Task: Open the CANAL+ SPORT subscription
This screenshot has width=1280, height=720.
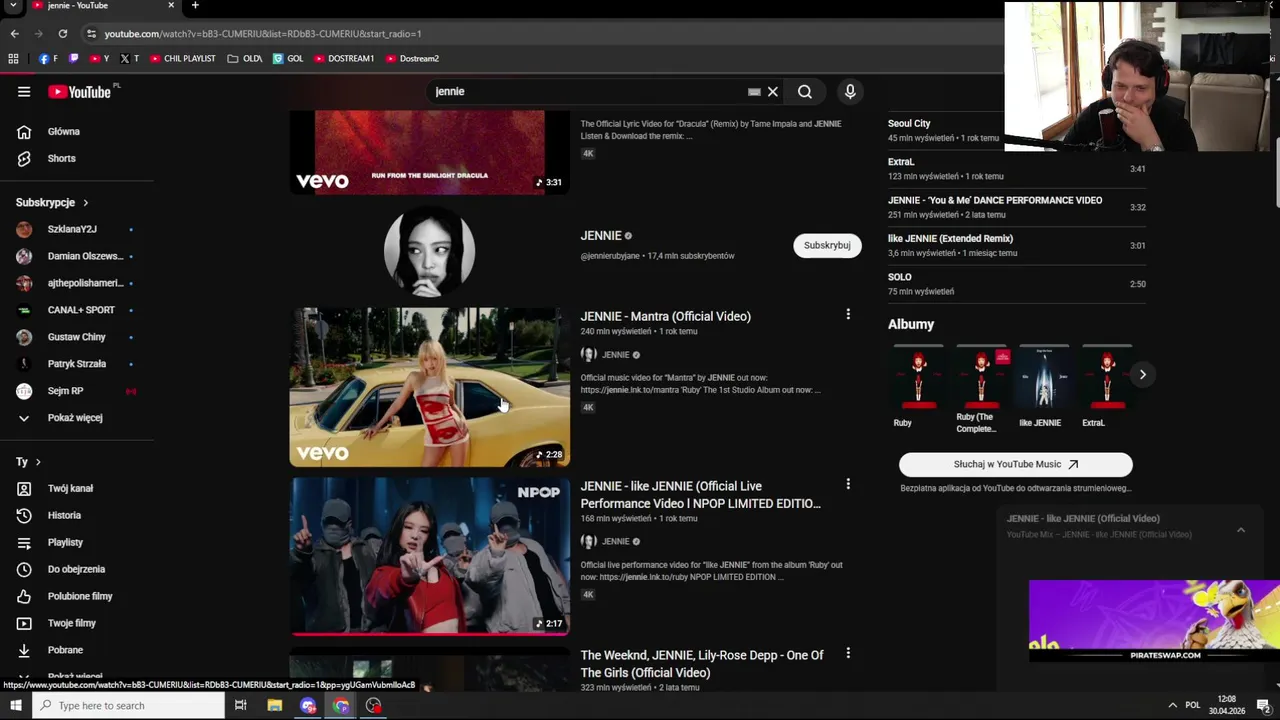Action: point(81,311)
